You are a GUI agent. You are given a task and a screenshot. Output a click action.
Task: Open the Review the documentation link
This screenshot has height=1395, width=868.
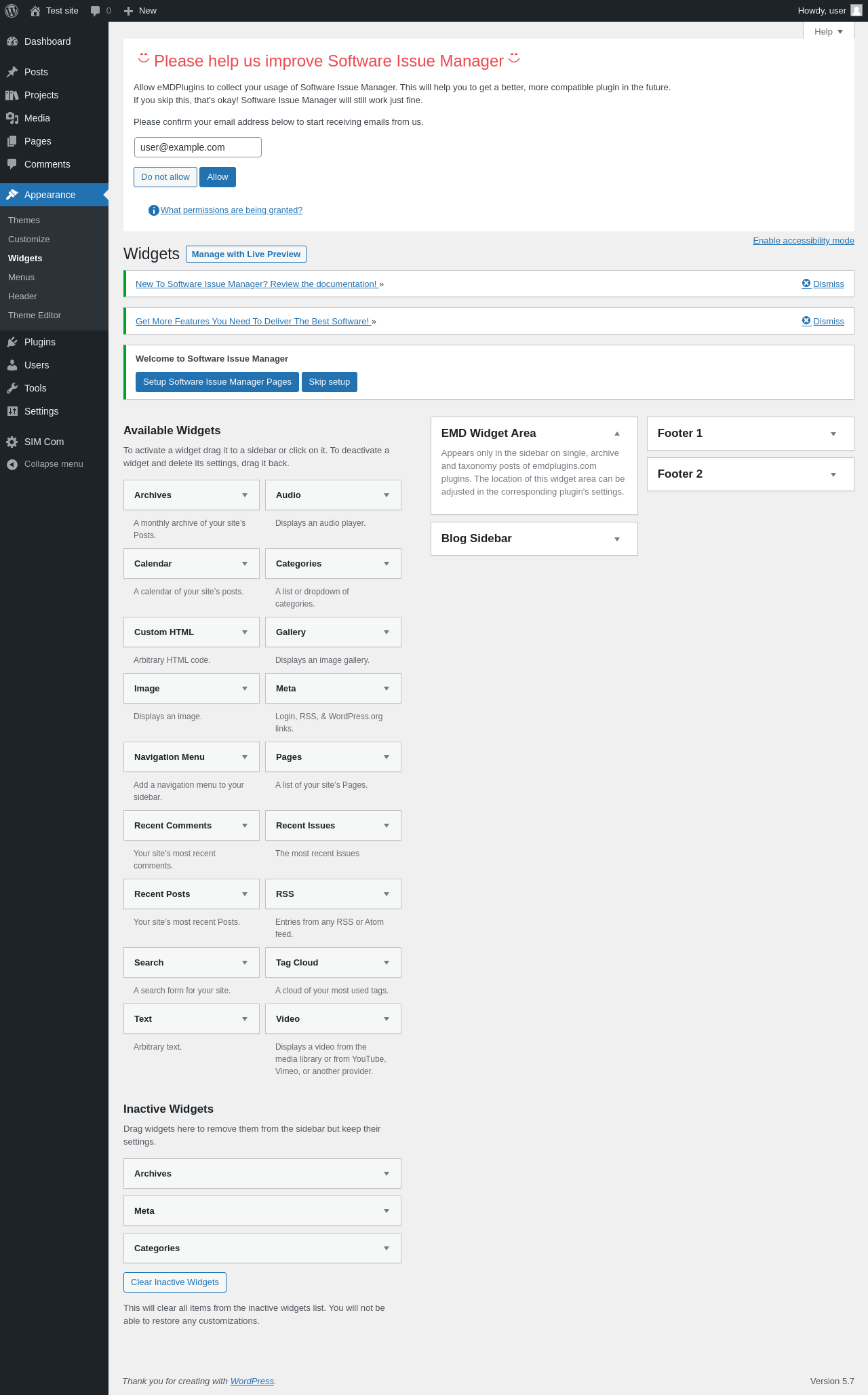[x=256, y=284]
